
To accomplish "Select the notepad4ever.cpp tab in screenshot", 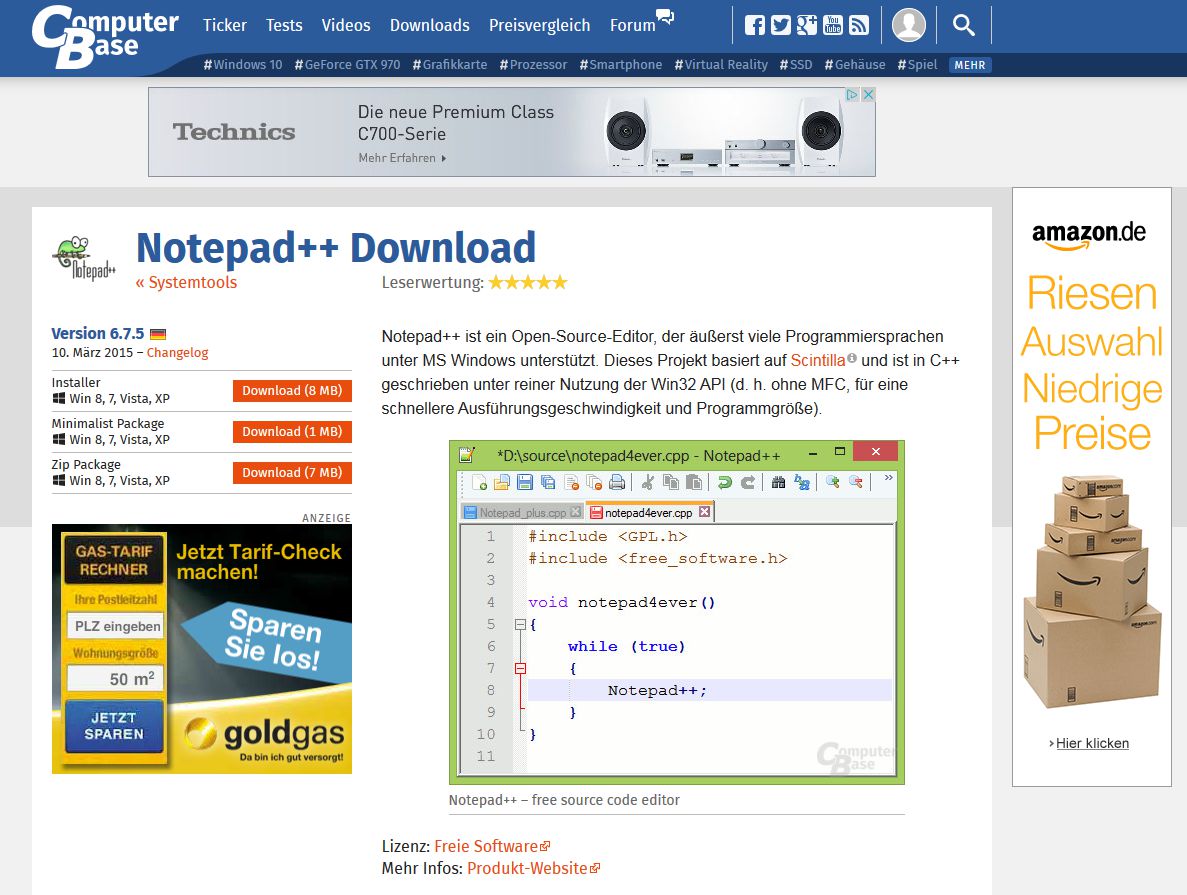I will click(x=649, y=513).
